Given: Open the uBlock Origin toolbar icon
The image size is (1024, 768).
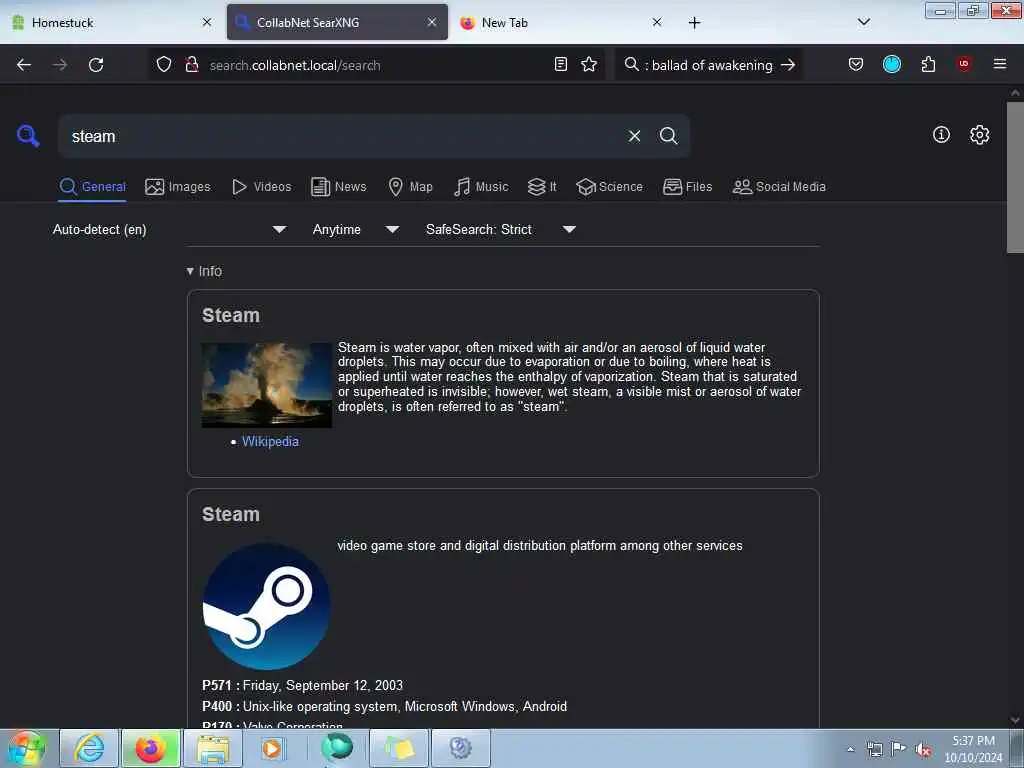Looking at the screenshot, I should (963, 63).
